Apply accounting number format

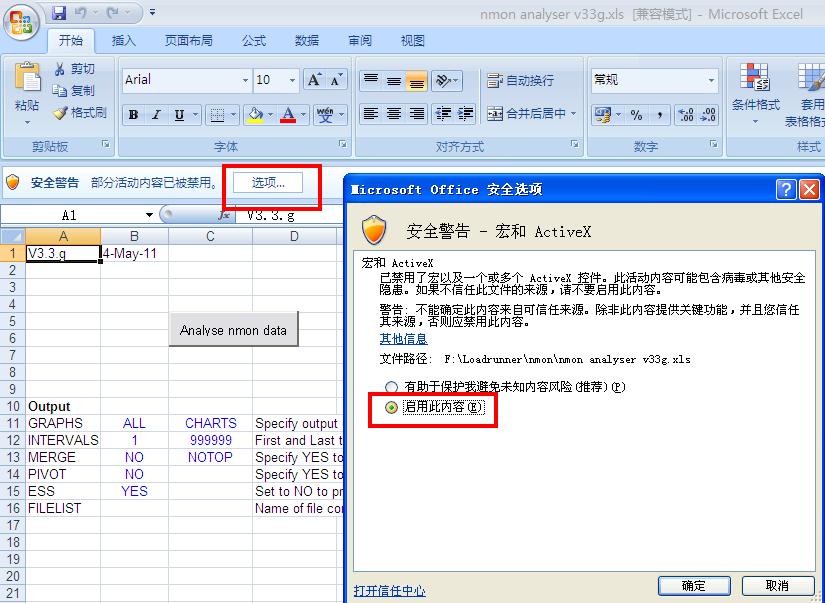tap(603, 114)
